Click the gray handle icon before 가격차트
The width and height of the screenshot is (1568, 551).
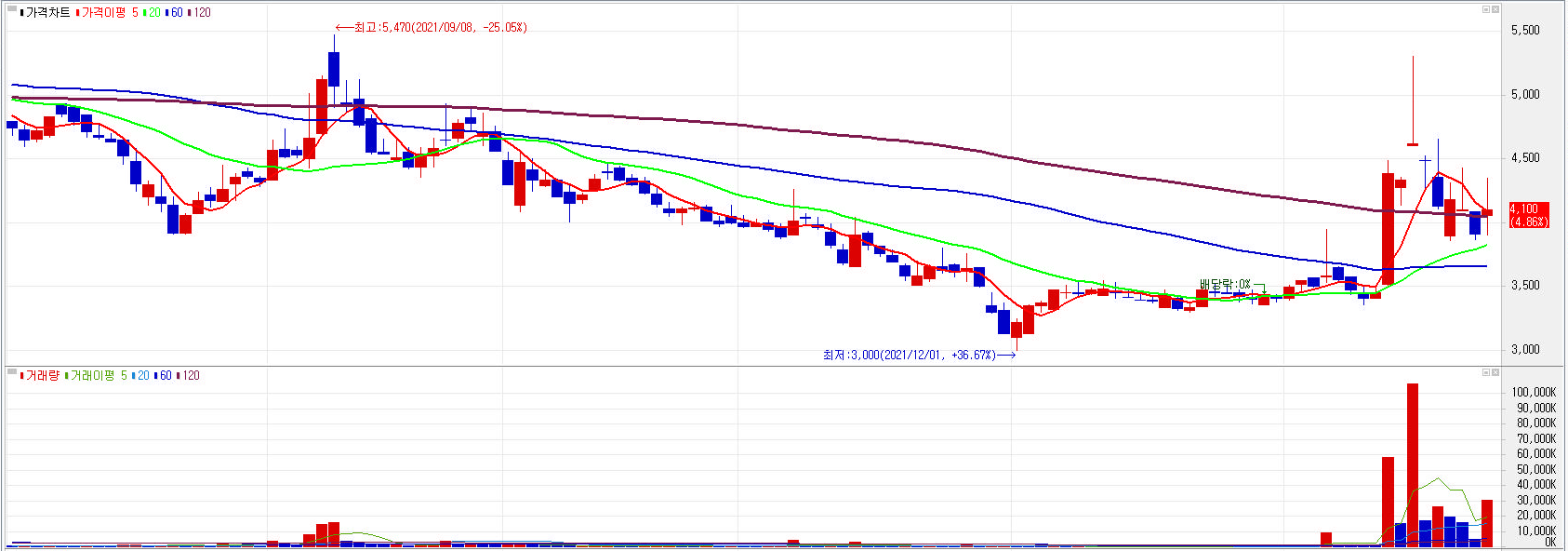(12, 9)
